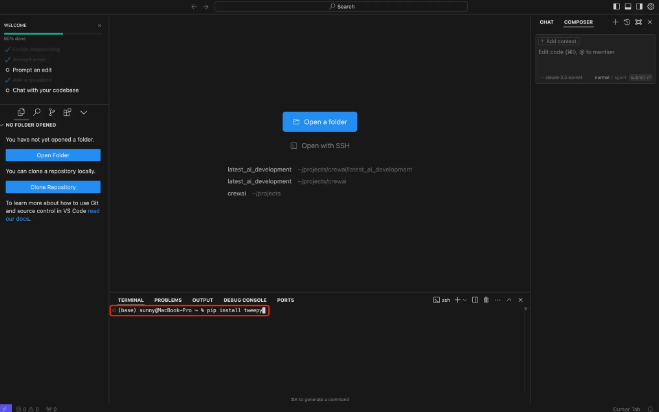Viewport: 659px width, 412px height.
Task: Open the Search view in sidebar
Action: click(x=37, y=113)
